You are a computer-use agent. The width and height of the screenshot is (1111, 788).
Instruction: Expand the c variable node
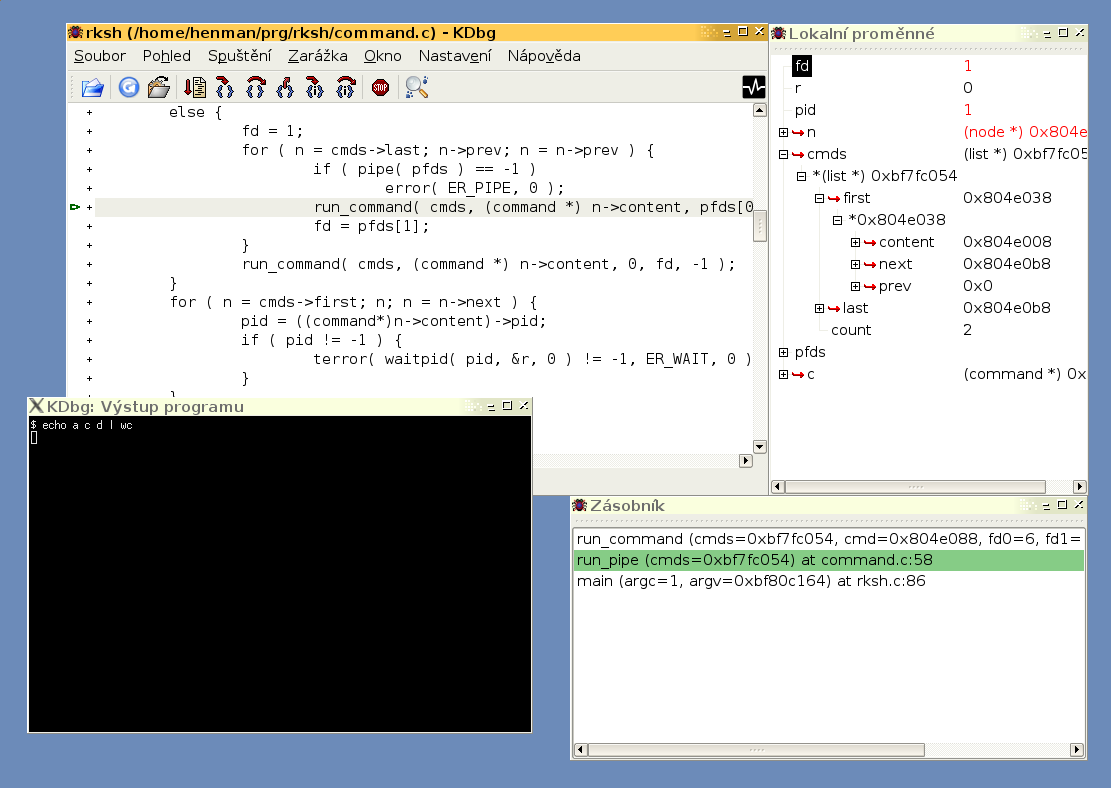[x=783, y=374]
